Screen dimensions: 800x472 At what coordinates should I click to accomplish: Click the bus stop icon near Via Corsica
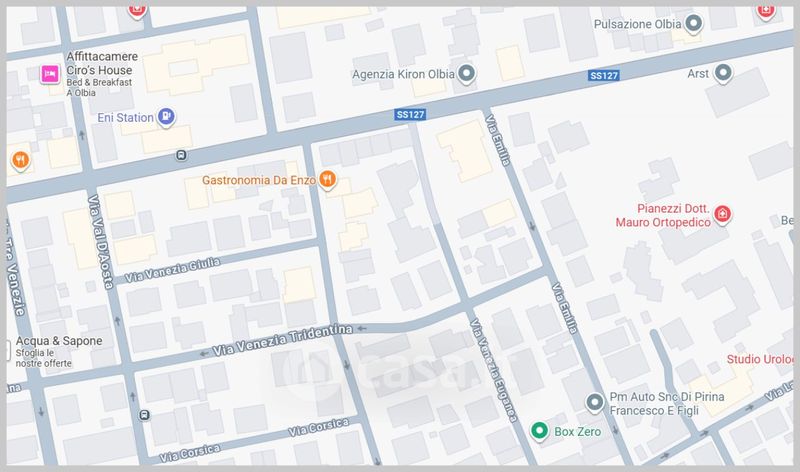(145, 415)
